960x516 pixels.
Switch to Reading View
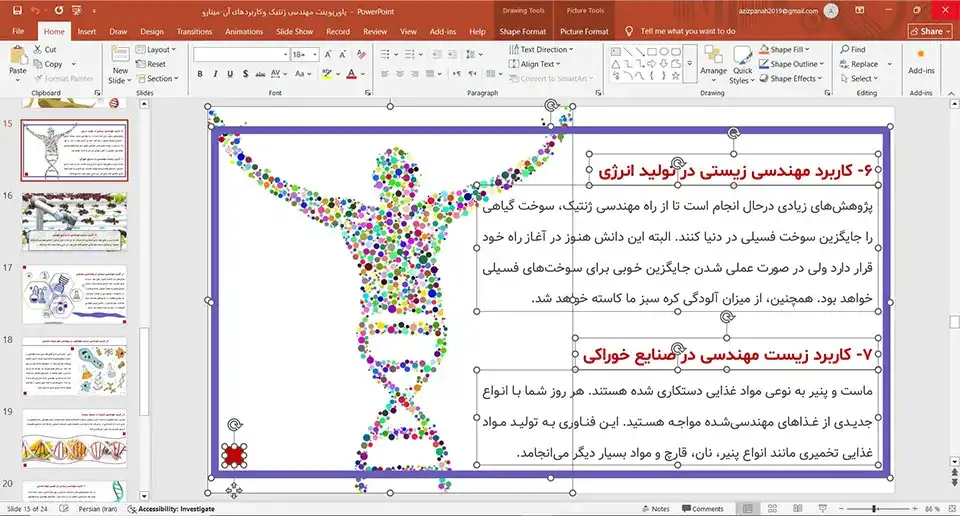(797, 509)
